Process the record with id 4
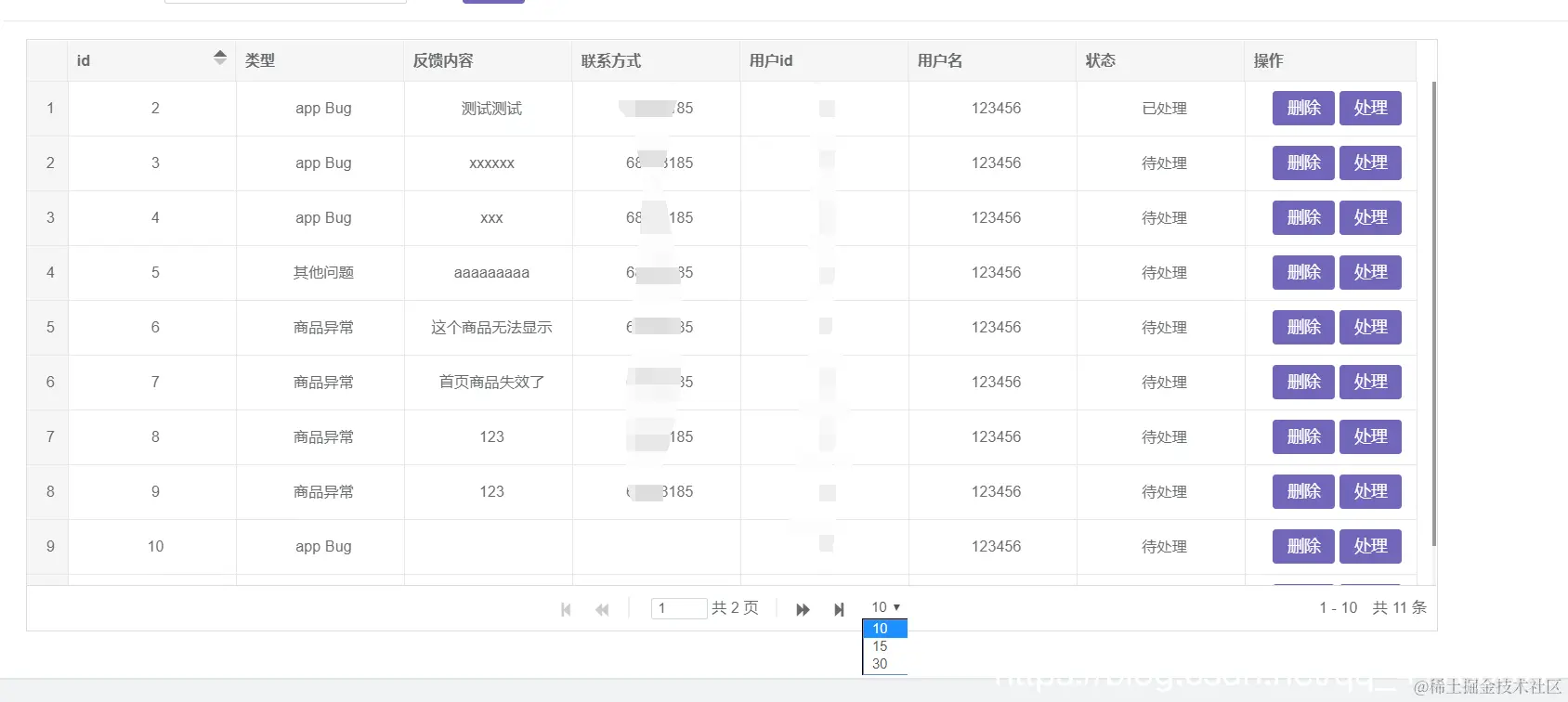This screenshot has width=1568, height=702. (x=1370, y=217)
